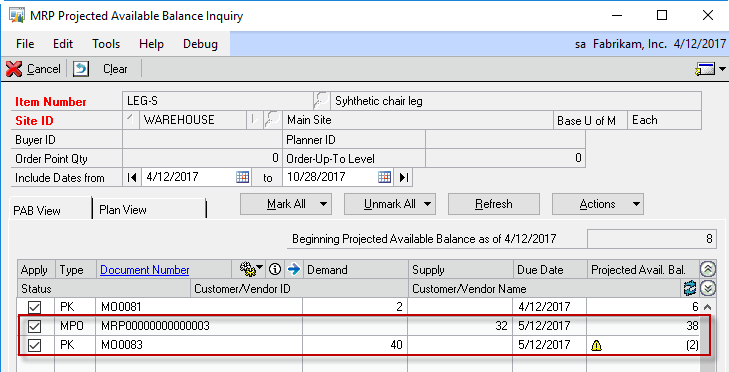
Task: Uncheck the Apply box for MO0083
Action: click(x=34, y=345)
